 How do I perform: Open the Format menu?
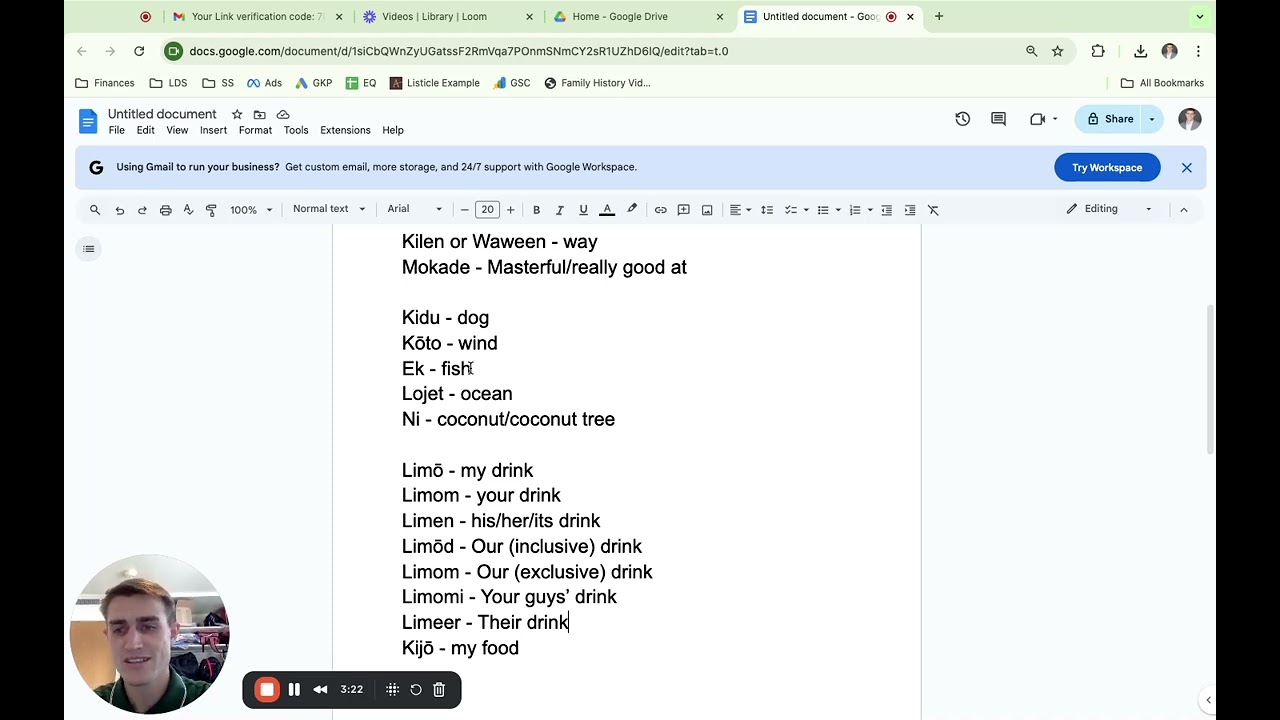click(x=255, y=130)
